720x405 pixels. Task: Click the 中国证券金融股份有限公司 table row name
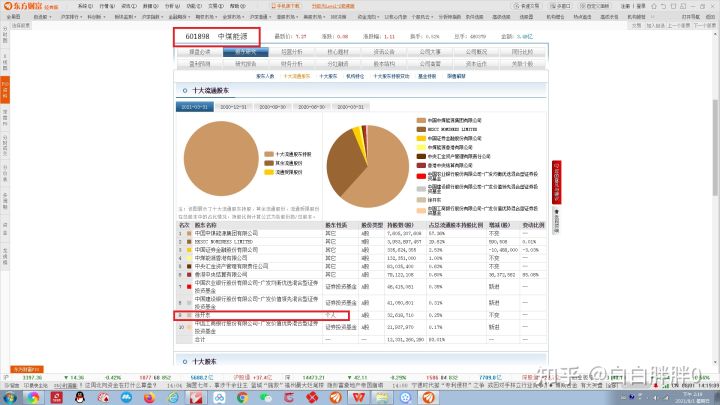(226, 250)
